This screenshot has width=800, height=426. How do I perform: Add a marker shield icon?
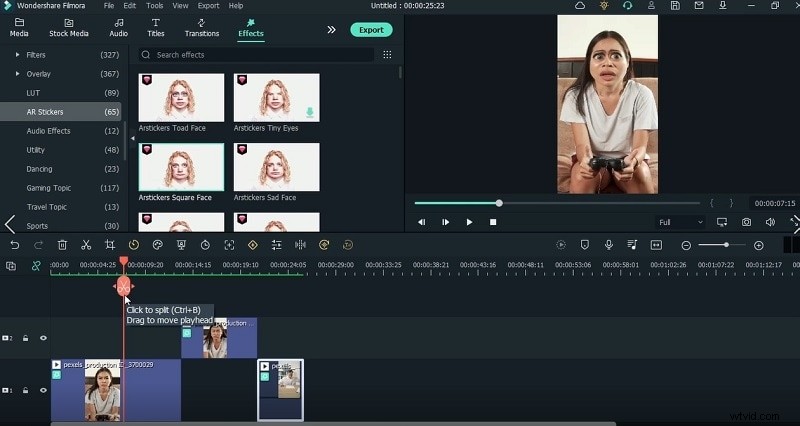click(x=585, y=245)
